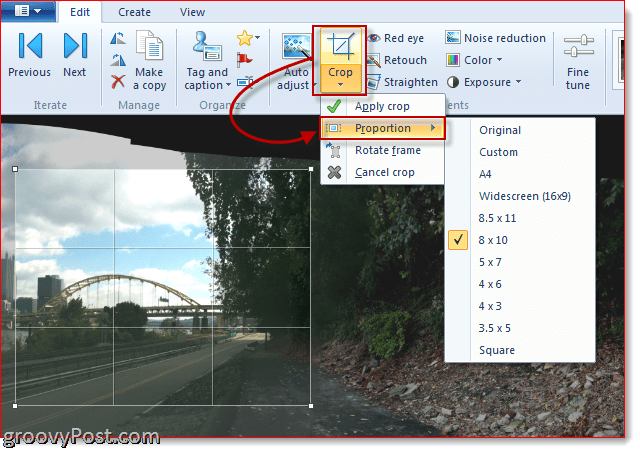This screenshot has width=640, height=453.
Task: Select Custom proportion
Action: coord(520,152)
